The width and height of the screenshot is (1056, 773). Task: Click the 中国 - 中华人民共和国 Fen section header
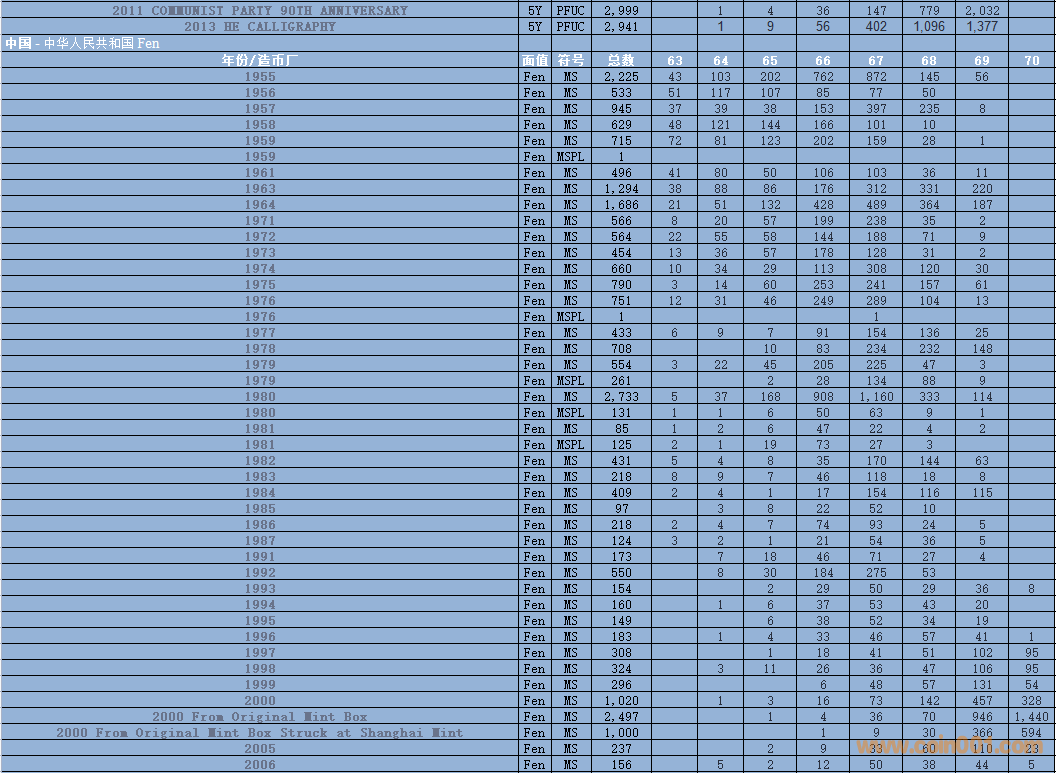coord(82,44)
